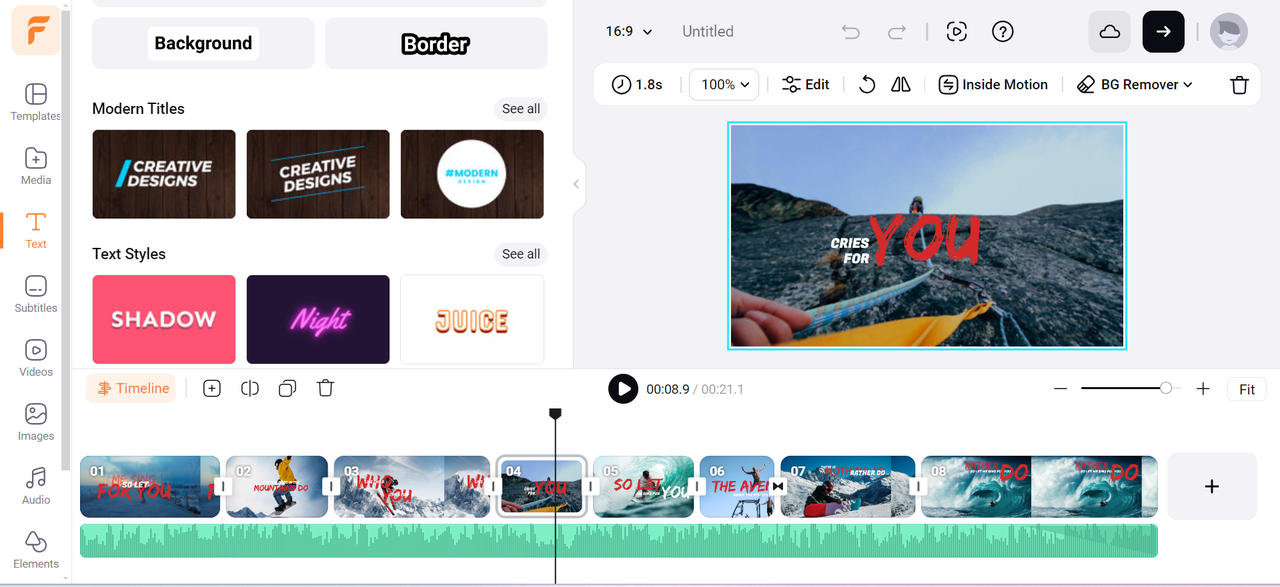This screenshot has height=587, width=1280.
Task: Pick the #Modern circle title thumbnail
Action: tap(472, 174)
